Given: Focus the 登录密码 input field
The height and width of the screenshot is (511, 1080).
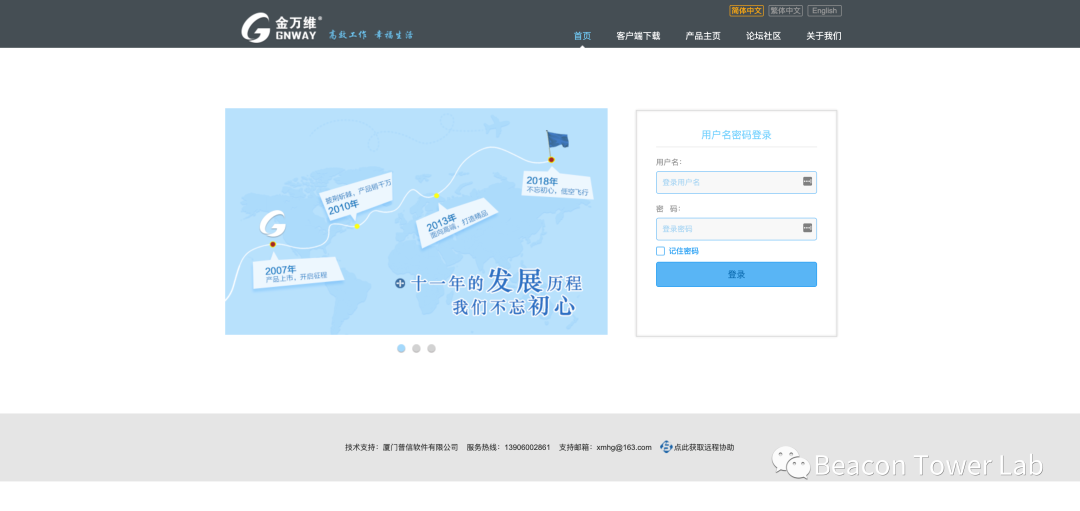Looking at the screenshot, I should coord(736,229).
